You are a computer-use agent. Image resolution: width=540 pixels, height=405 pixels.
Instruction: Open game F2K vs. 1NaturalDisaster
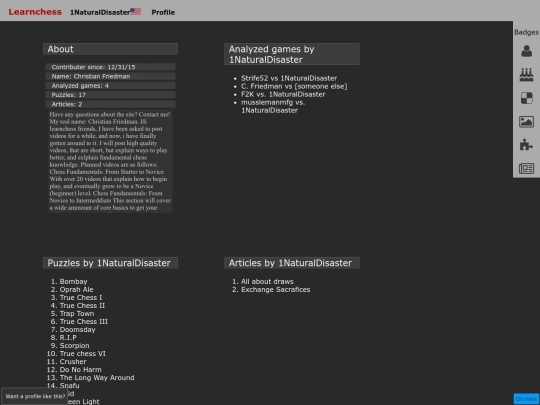tap(283, 94)
